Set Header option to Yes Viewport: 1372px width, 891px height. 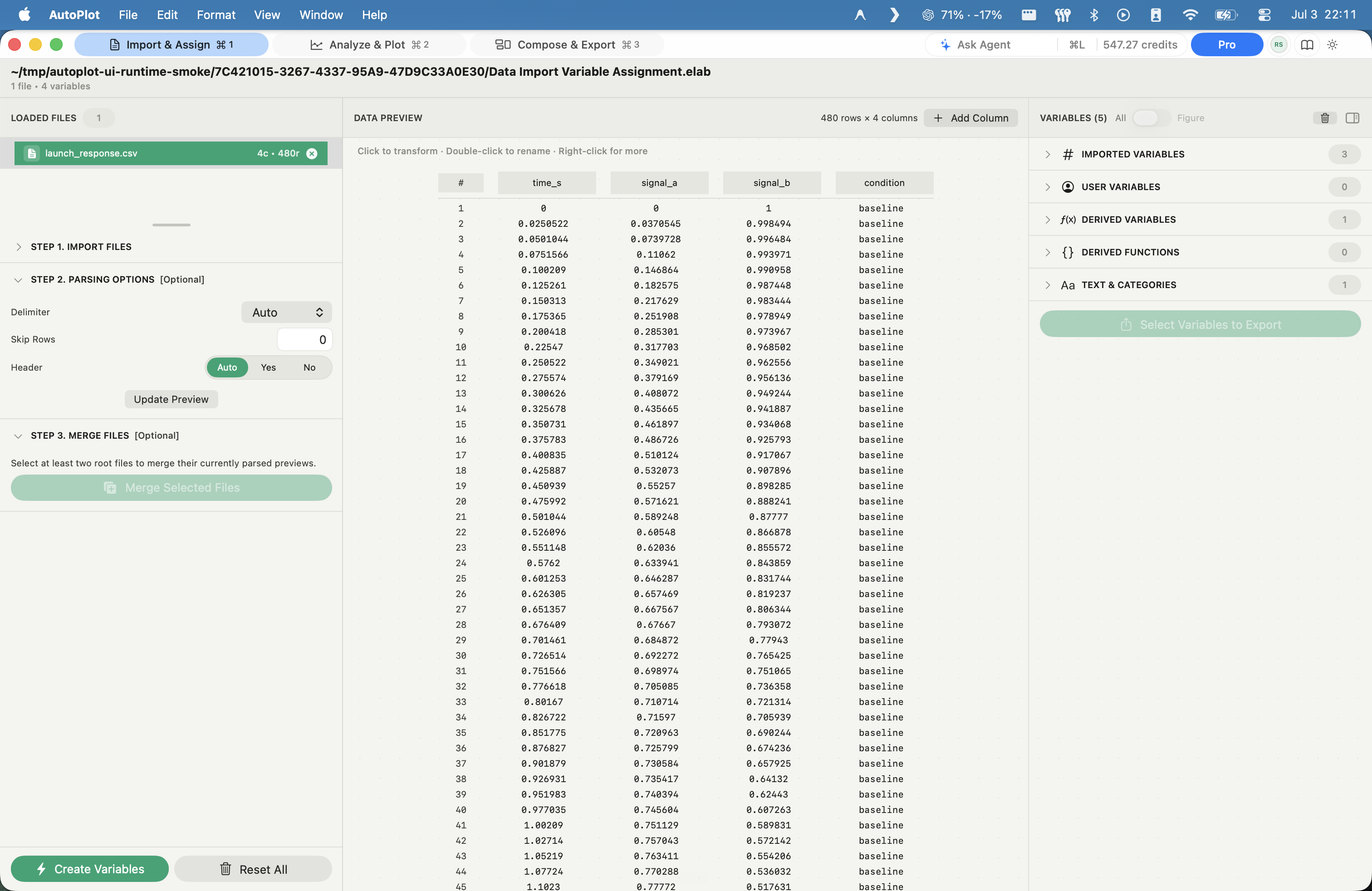pyautogui.click(x=268, y=367)
